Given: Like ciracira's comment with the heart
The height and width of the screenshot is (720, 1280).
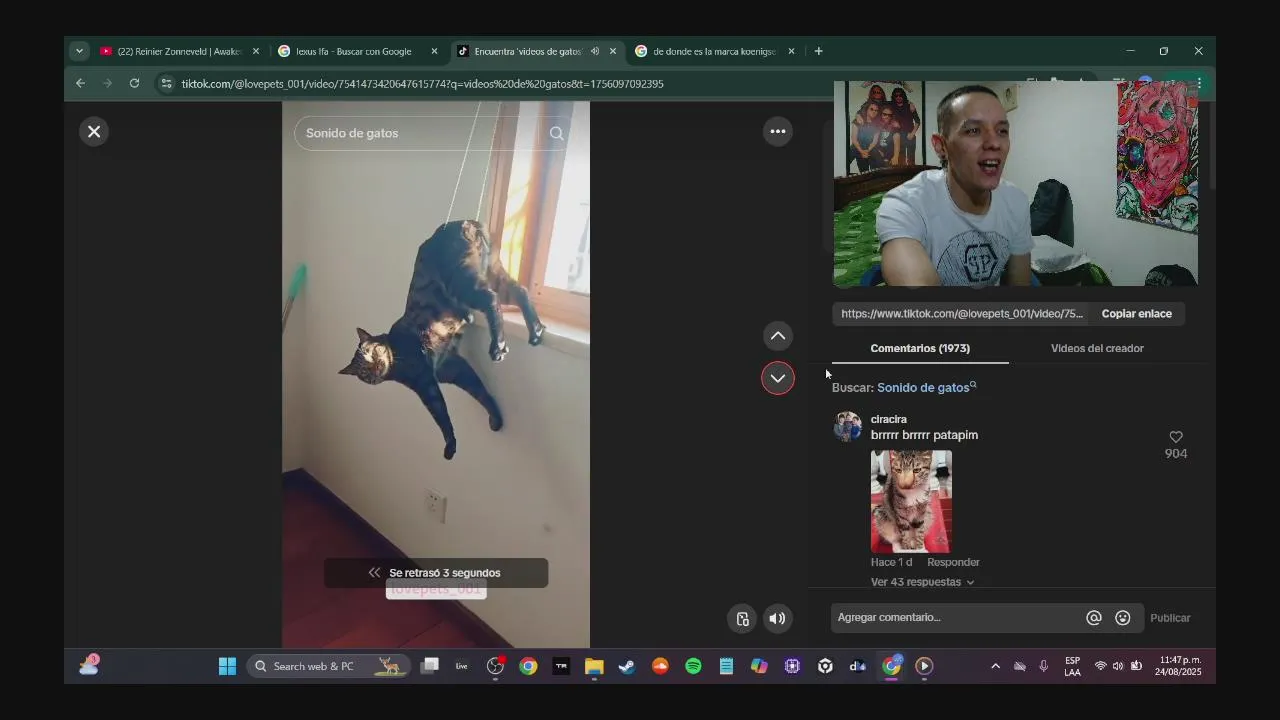Looking at the screenshot, I should [1176, 437].
